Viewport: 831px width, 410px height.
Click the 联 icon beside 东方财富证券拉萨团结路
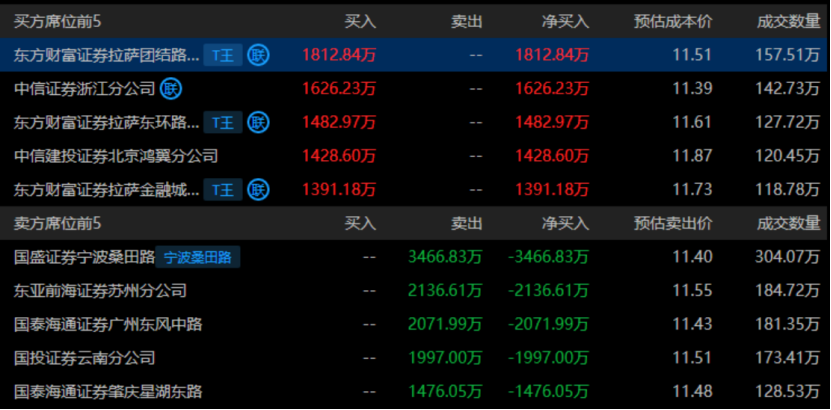pyautogui.click(x=258, y=55)
